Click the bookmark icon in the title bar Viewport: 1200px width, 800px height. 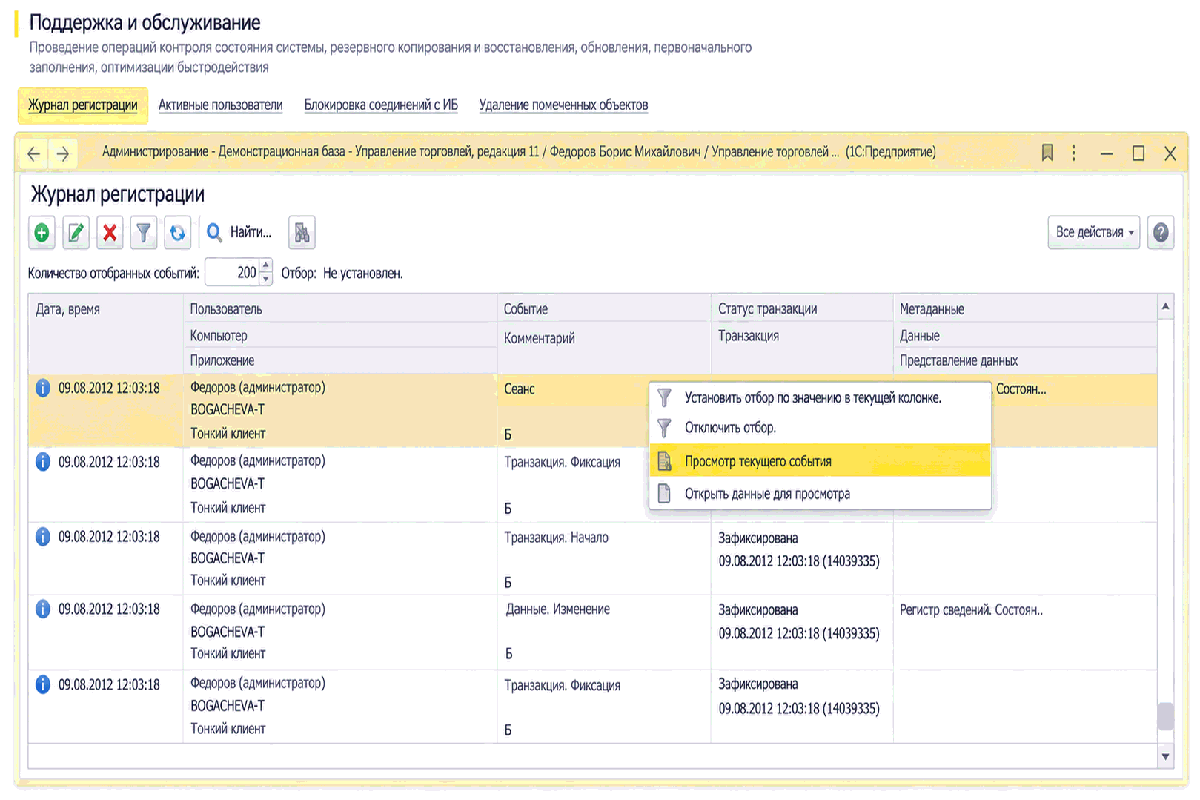[1047, 153]
